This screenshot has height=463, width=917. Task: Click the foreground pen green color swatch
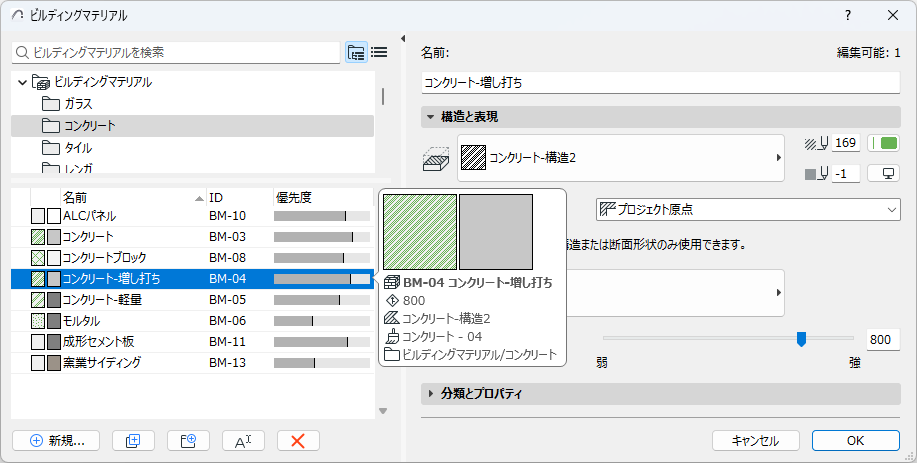[885, 144]
